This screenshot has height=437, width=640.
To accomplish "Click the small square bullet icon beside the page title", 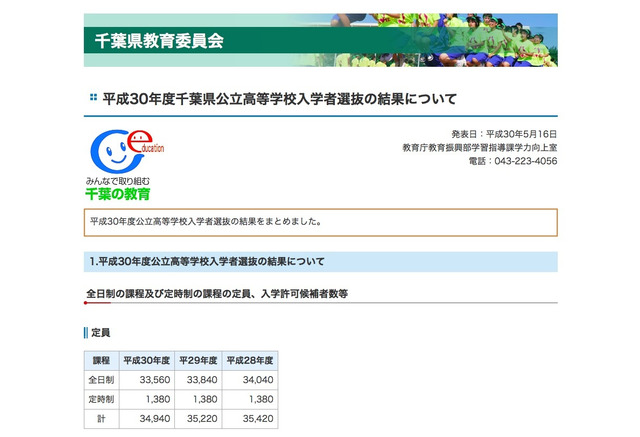I will pyautogui.click(x=93, y=98).
